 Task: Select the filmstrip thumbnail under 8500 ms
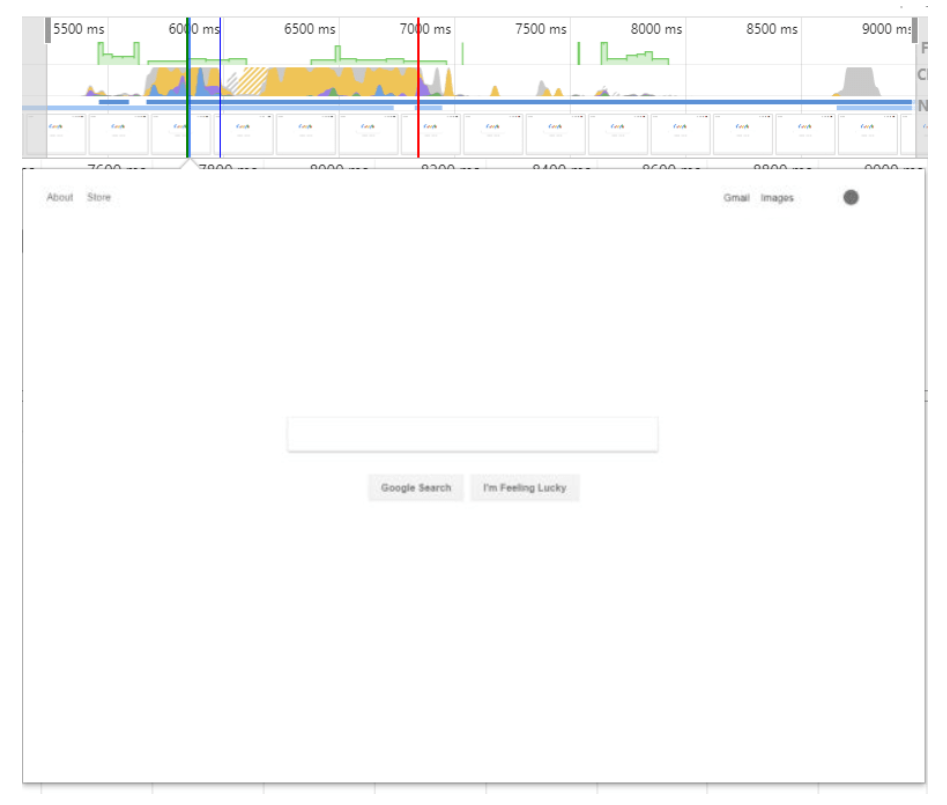point(805,133)
